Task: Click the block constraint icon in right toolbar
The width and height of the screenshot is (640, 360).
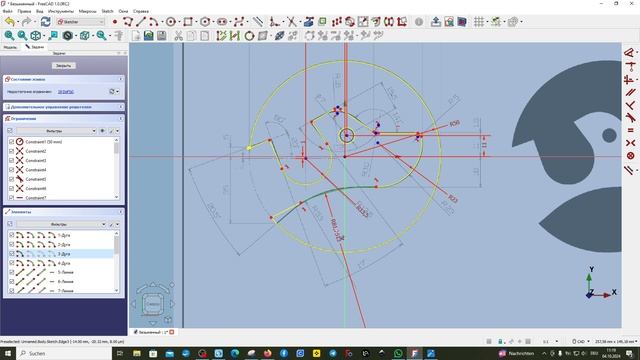Action: pyautogui.click(x=630, y=156)
